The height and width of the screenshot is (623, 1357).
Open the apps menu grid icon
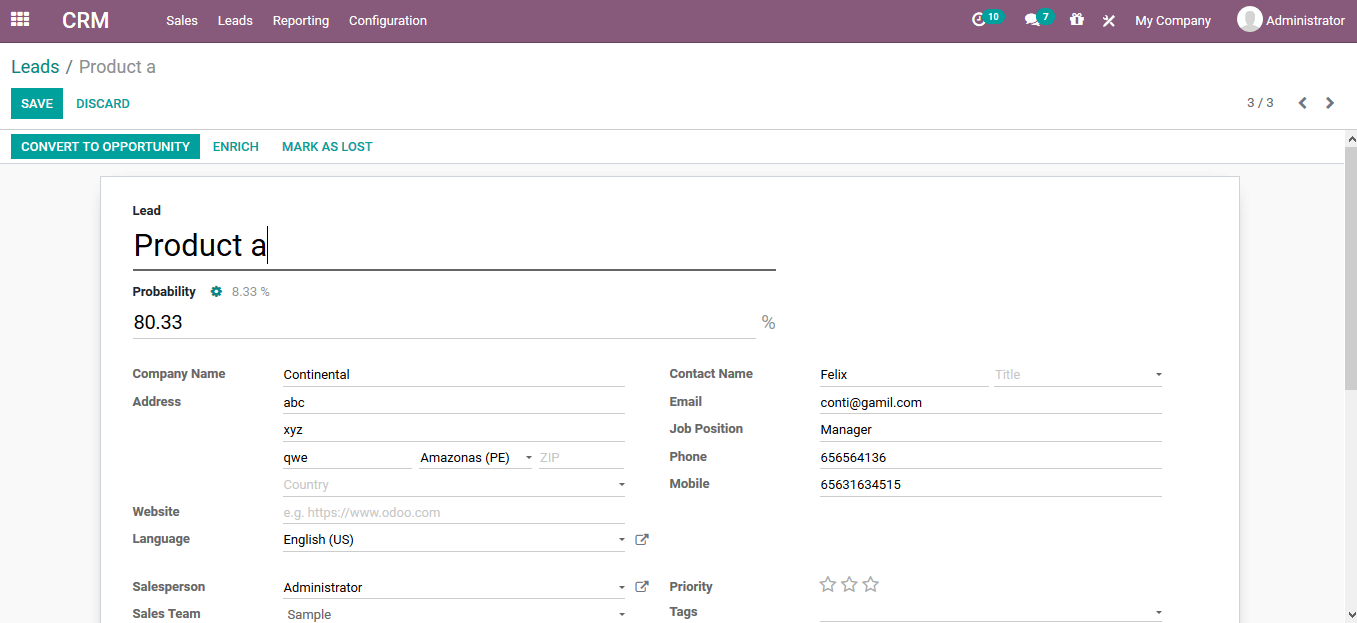coord(20,19)
